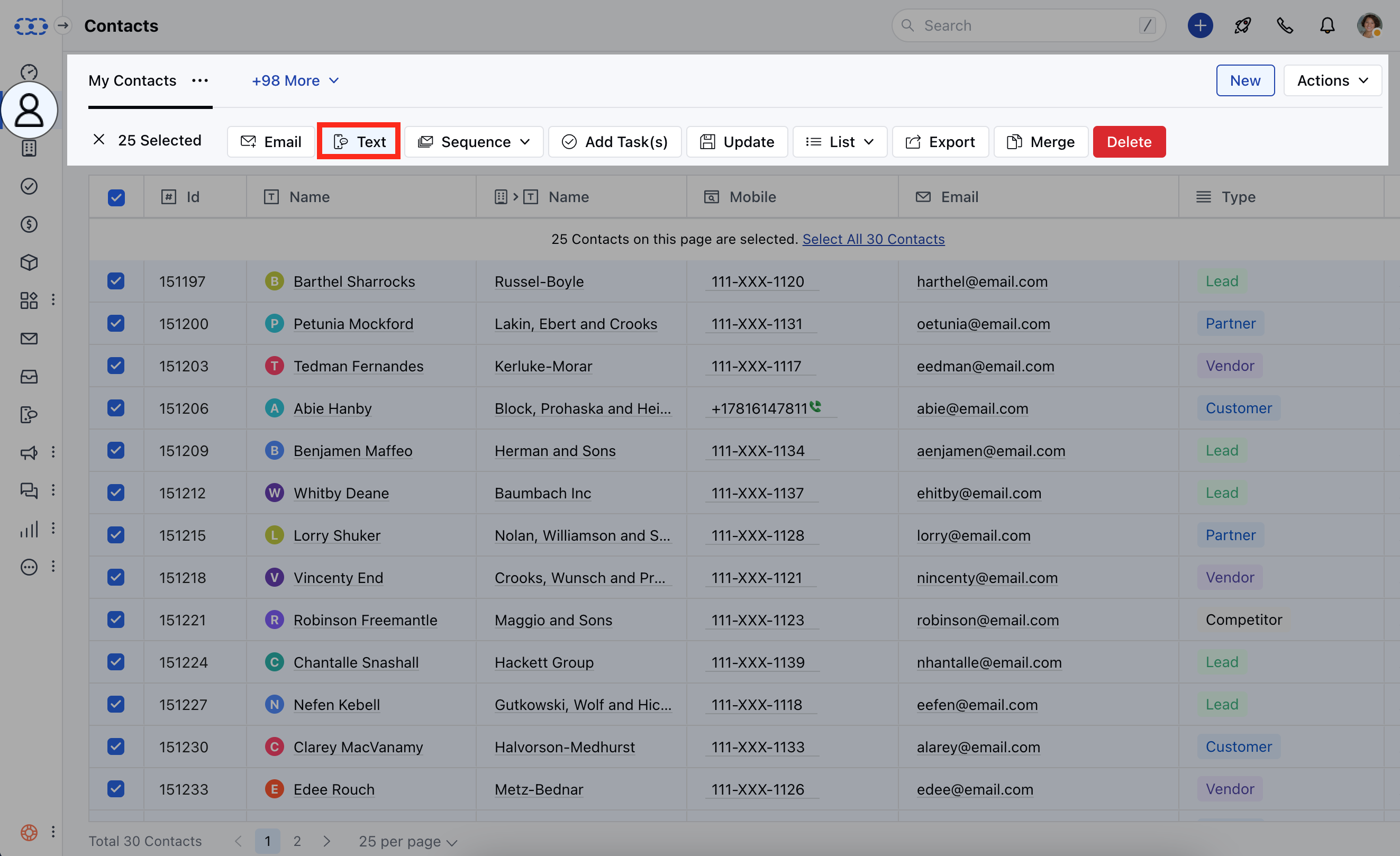Click the red Delete button
The image size is (1400, 856).
point(1129,141)
